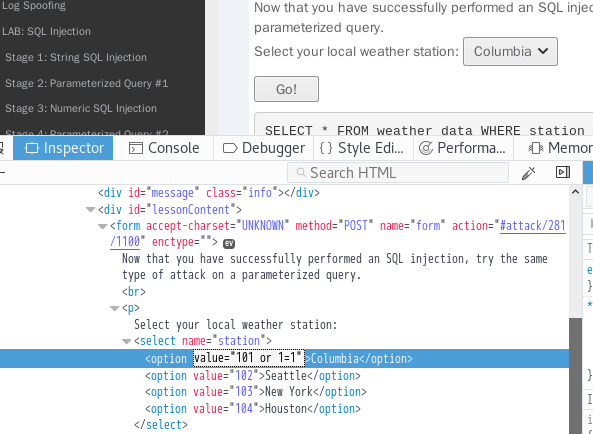Click the closing select tag row
Viewport: 593px width, 434px height.
161,425
